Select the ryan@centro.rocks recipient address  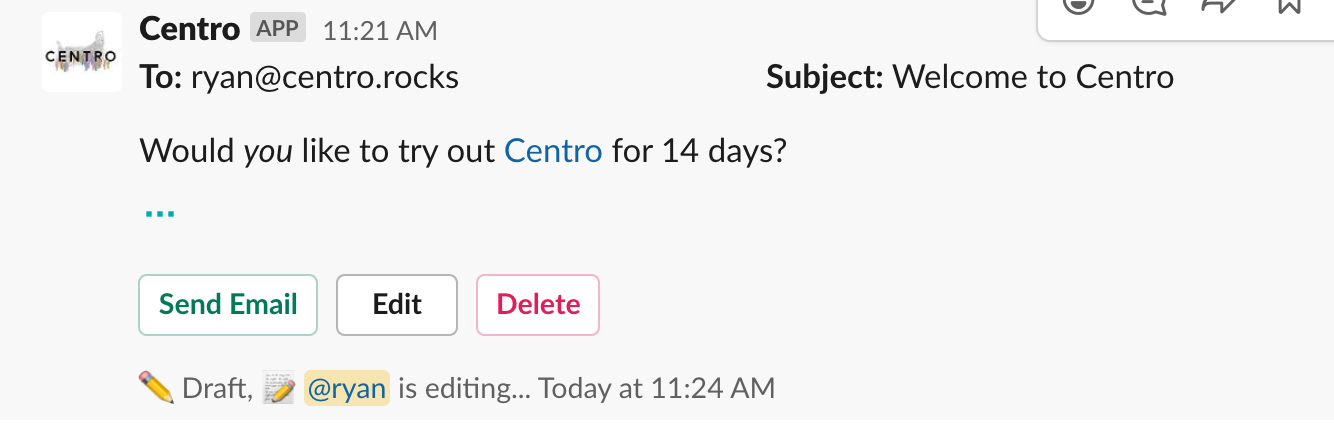pyautogui.click(x=325, y=77)
